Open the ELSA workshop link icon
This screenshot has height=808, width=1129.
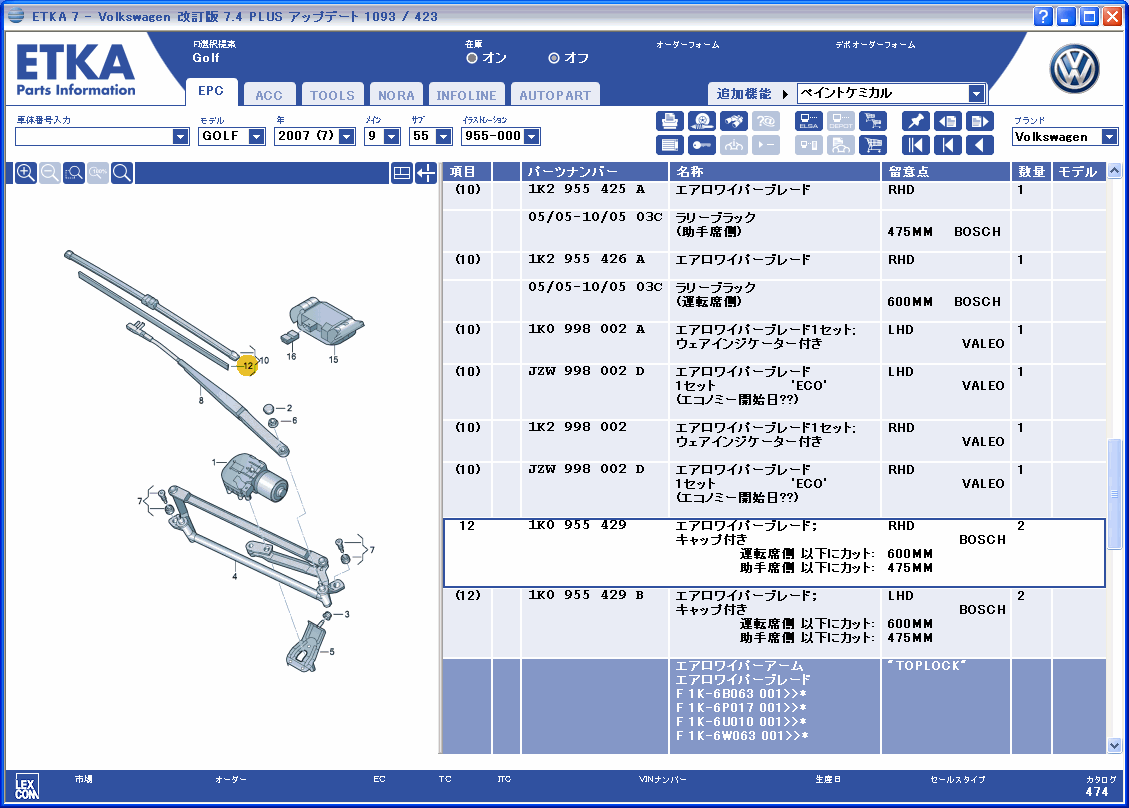tap(809, 121)
